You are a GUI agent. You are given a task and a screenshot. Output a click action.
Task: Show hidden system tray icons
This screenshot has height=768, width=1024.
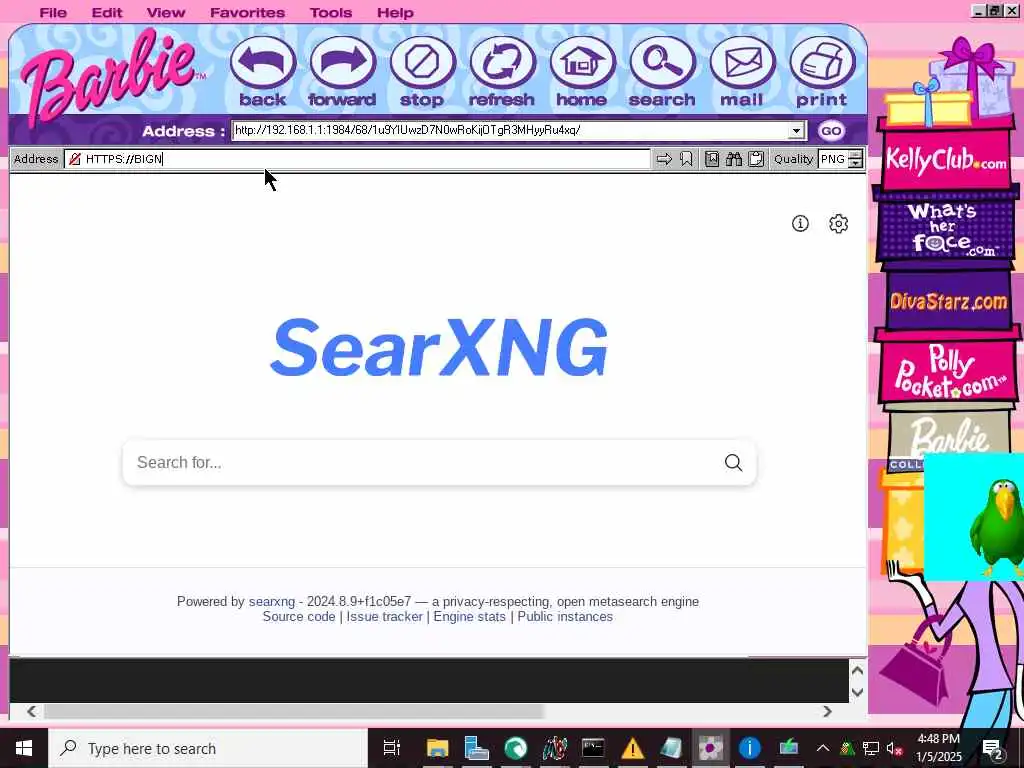(823, 748)
